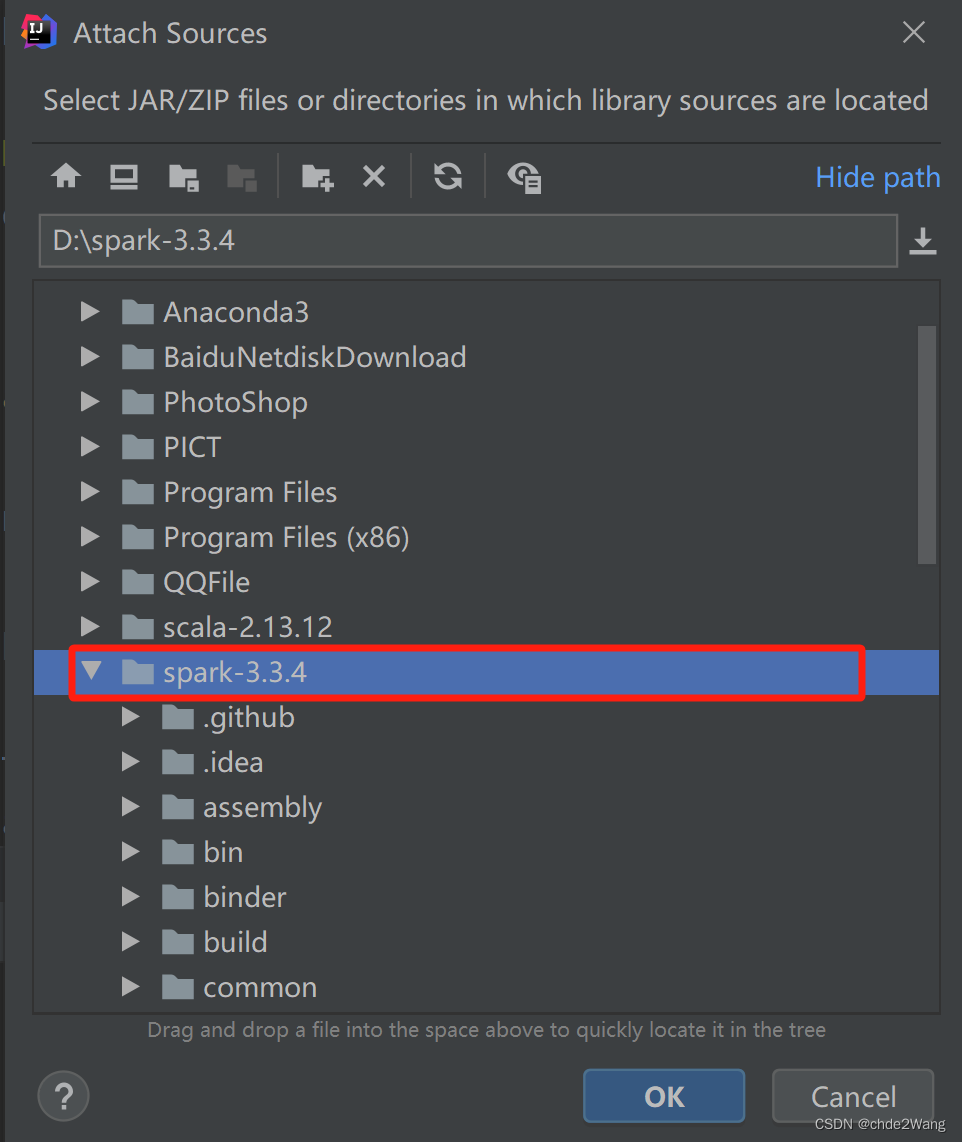Image resolution: width=962 pixels, height=1142 pixels.
Task: Expand the Program Files (x86) folder
Action: click(x=90, y=537)
